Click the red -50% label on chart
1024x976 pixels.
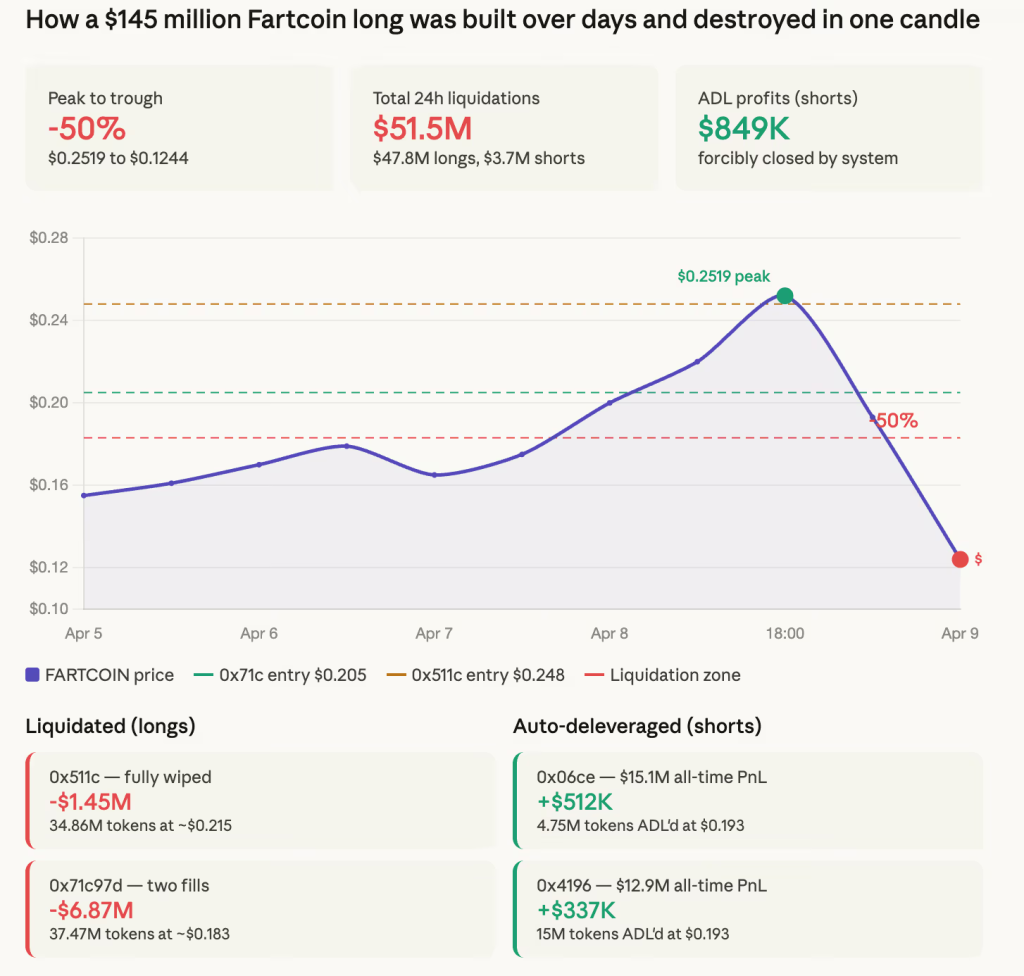coord(895,421)
